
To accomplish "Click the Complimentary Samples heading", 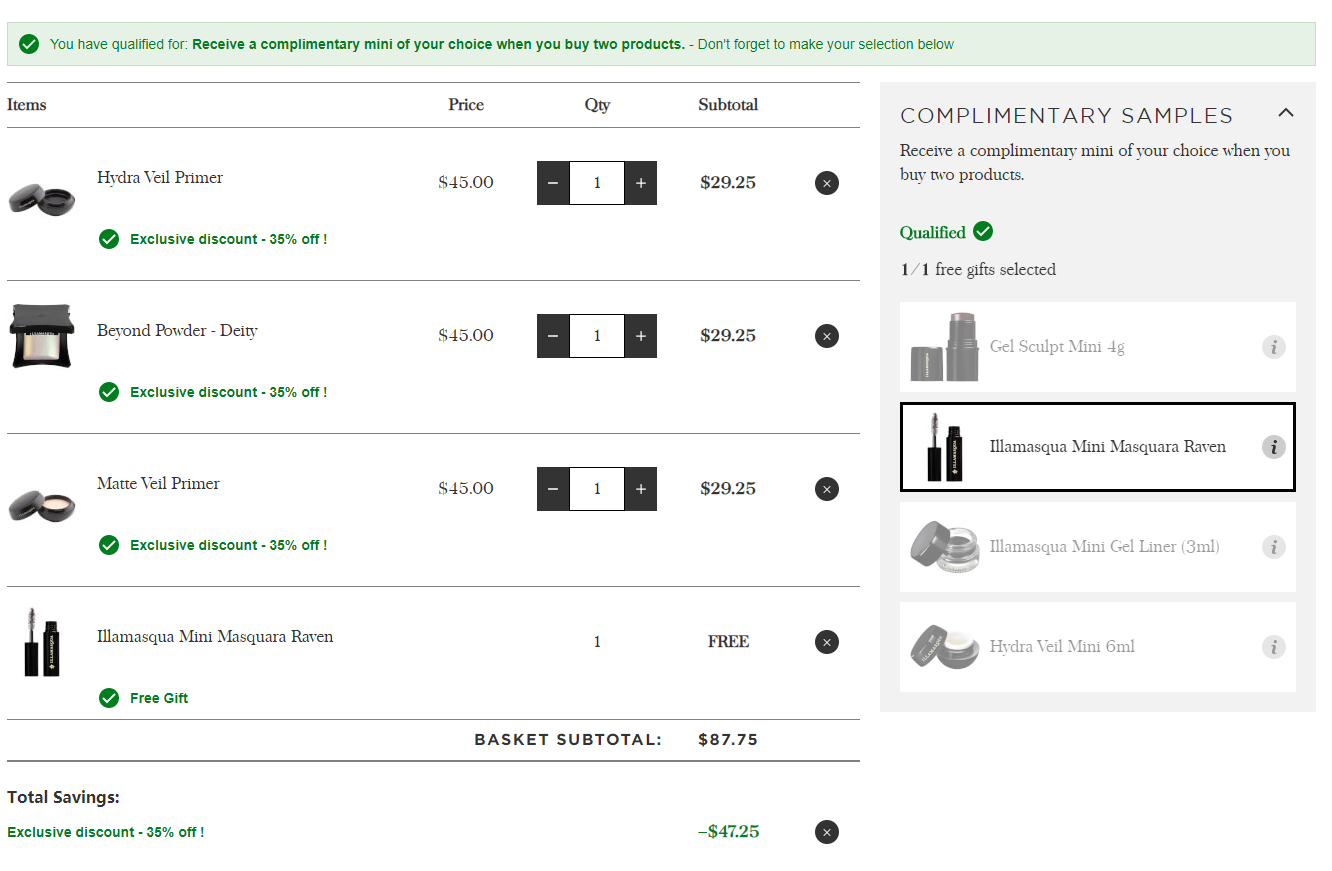I will tap(1067, 116).
